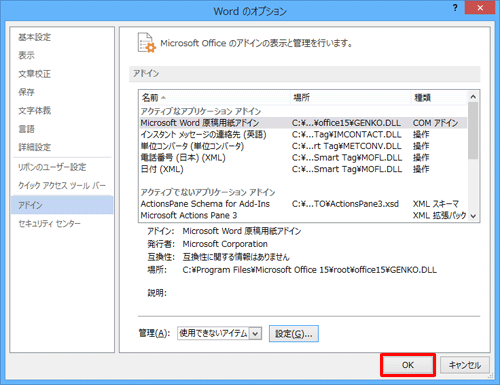
Task: Click the アクティブなアプリケーション アドイン group header
Action: (x=201, y=111)
